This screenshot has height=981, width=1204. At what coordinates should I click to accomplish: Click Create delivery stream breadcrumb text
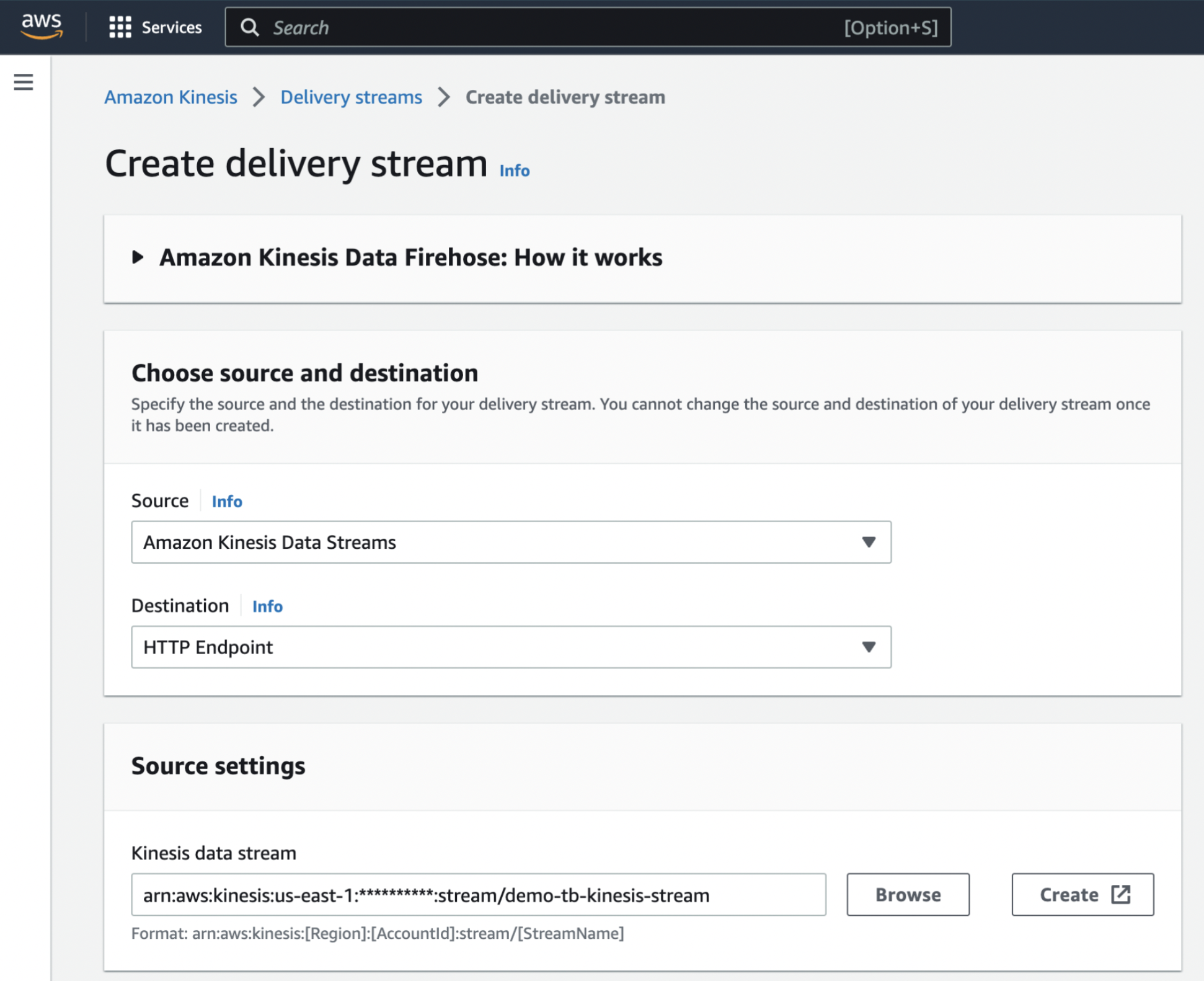[x=565, y=97]
